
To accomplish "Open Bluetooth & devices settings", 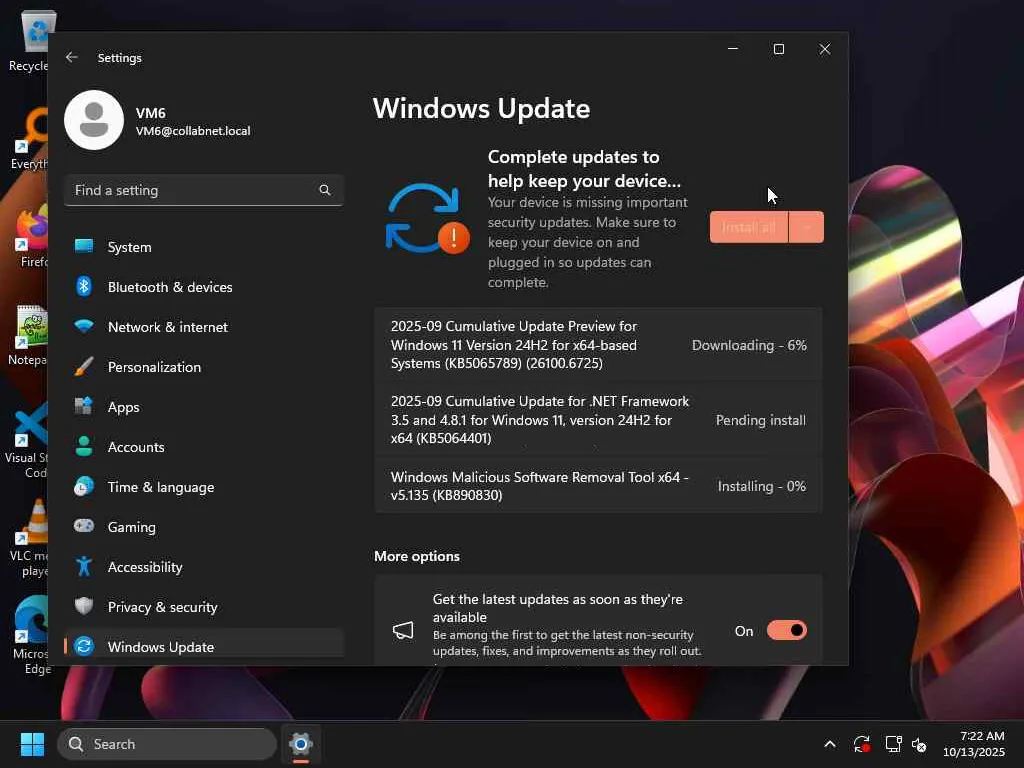I will click(x=204, y=287).
